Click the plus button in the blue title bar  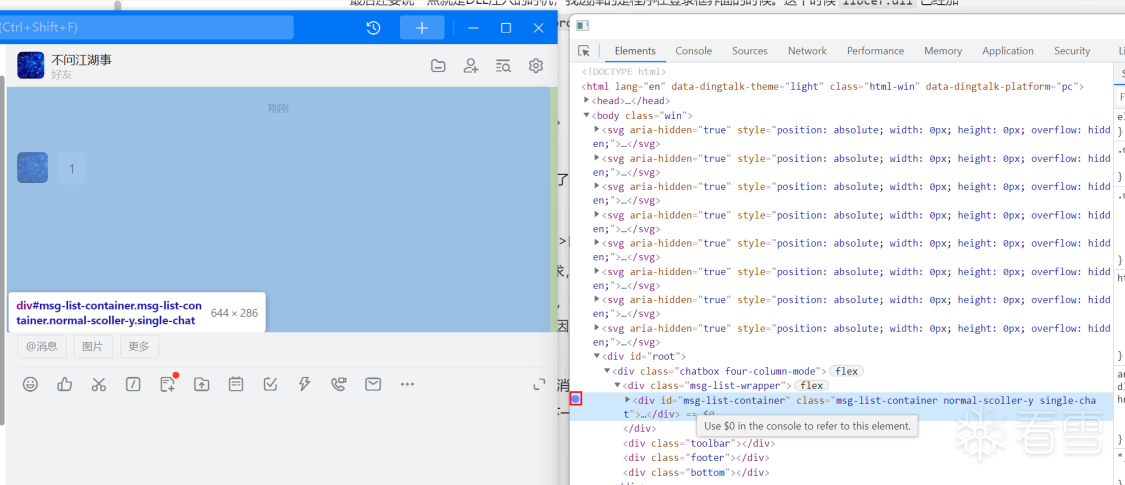[422, 28]
